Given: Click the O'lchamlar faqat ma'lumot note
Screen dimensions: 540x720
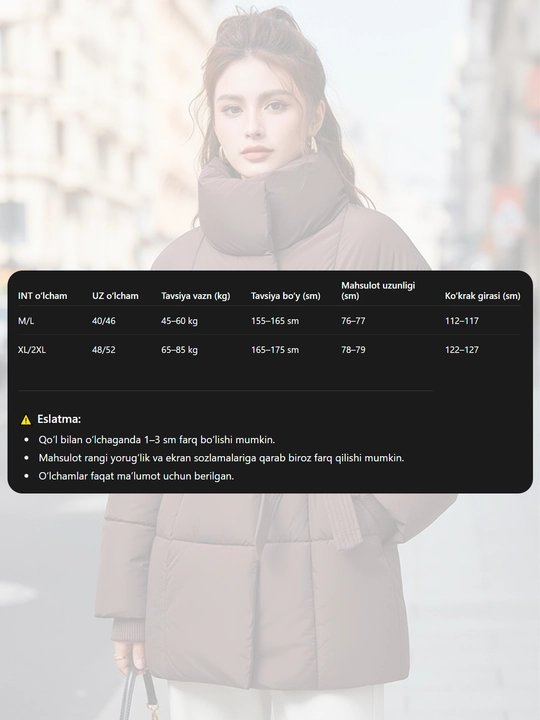Looking at the screenshot, I should point(136,476).
